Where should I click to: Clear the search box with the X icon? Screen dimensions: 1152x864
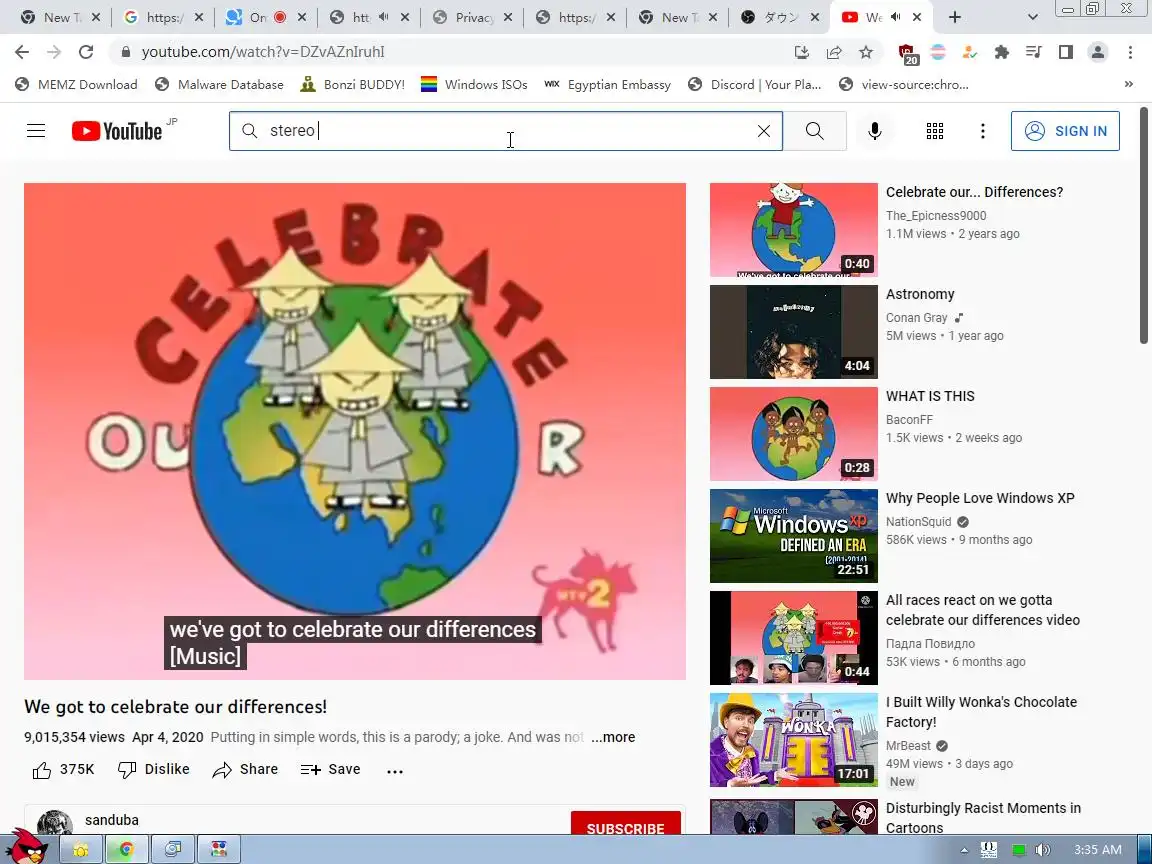[764, 131]
